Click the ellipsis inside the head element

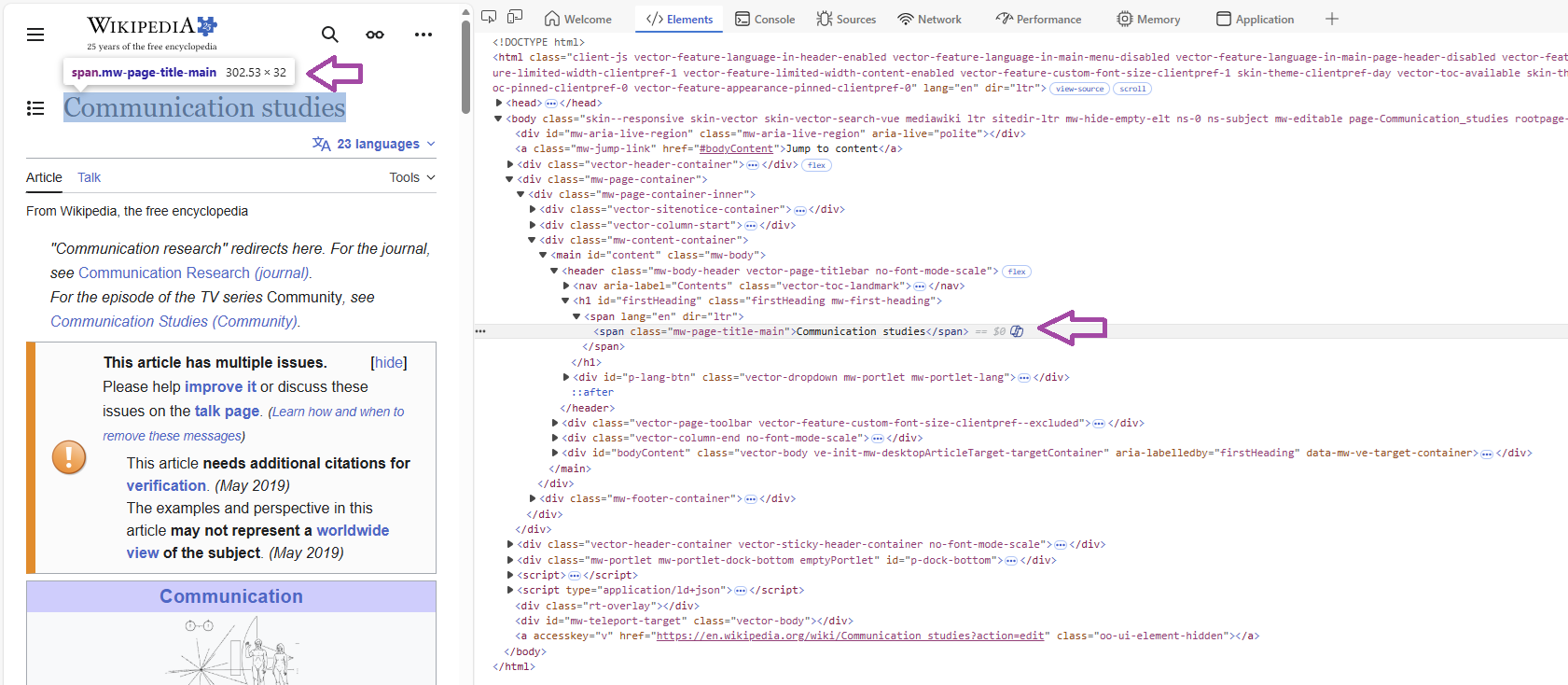click(x=551, y=104)
